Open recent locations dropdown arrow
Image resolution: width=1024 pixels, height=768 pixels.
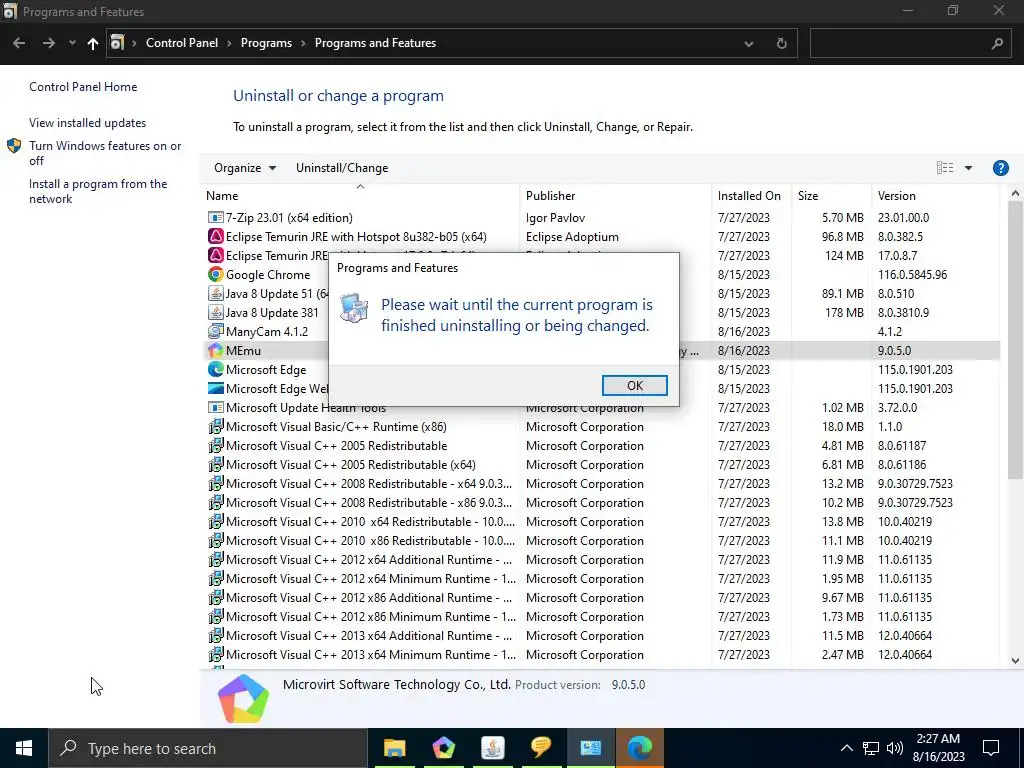click(72, 43)
